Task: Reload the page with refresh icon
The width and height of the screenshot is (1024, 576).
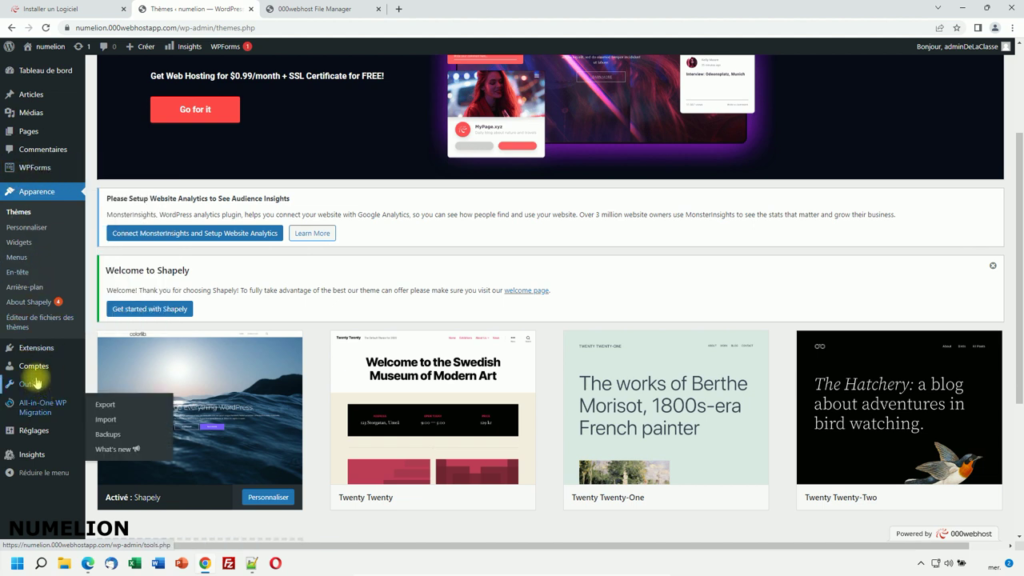Action: click(46, 27)
